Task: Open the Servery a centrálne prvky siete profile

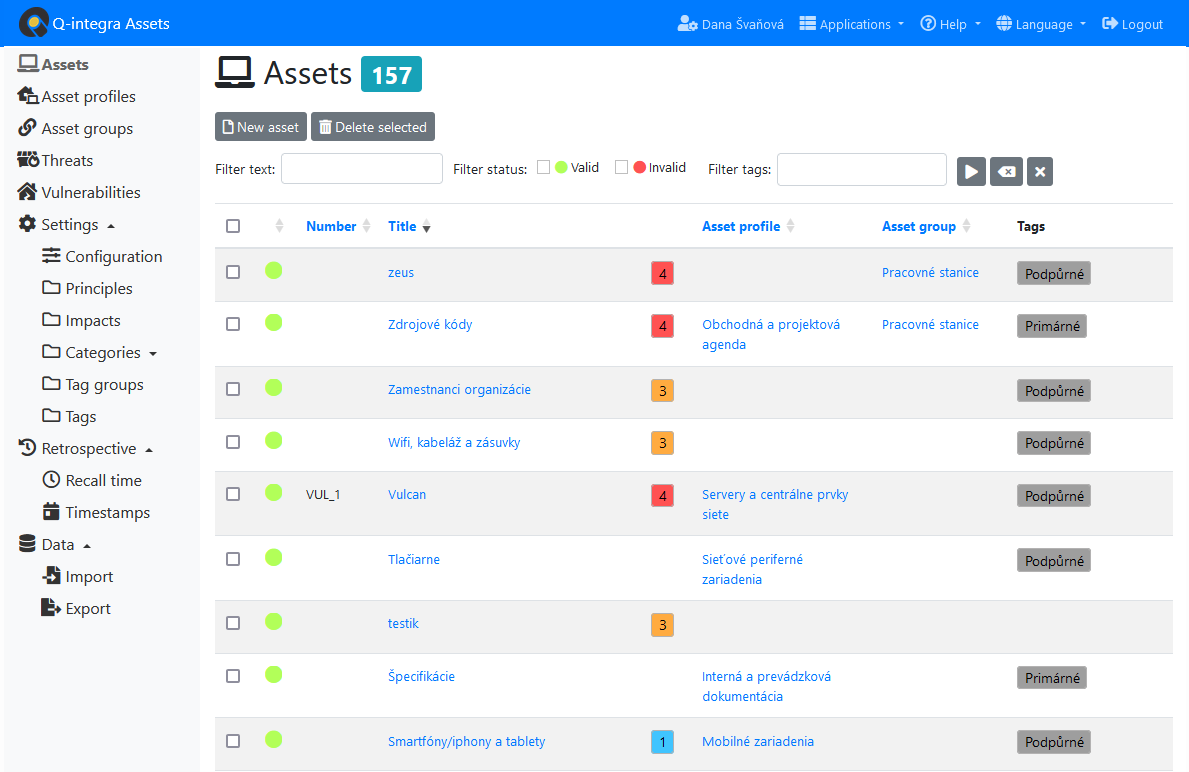Action: pos(775,504)
